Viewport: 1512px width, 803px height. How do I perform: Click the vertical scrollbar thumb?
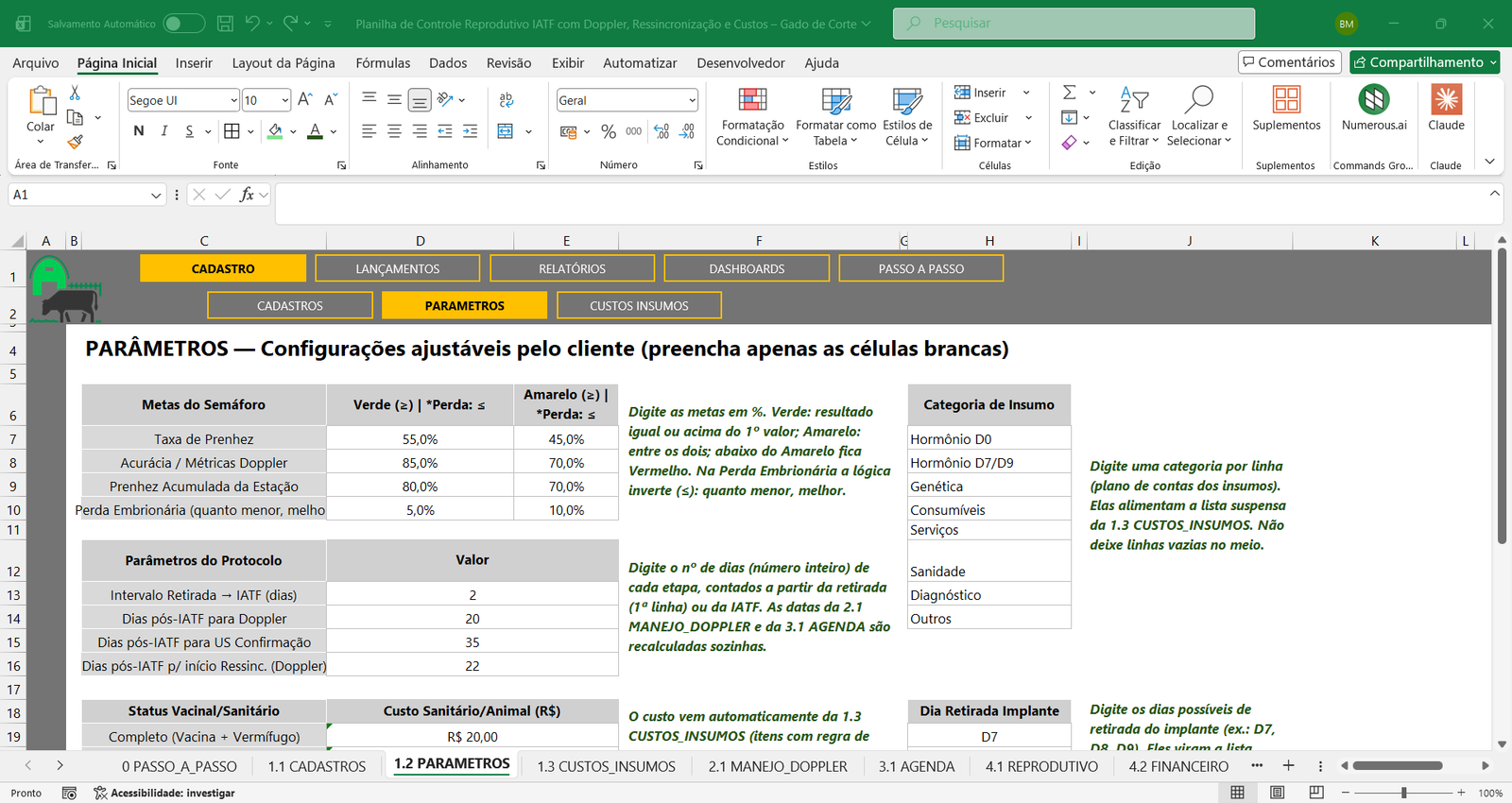click(1502, 397)
